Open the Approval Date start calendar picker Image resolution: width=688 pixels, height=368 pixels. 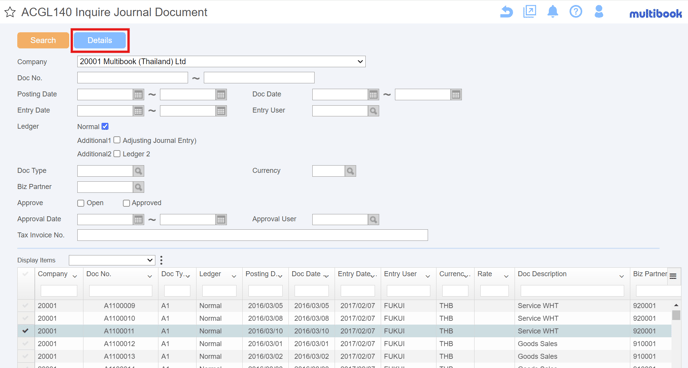[138, 219]
